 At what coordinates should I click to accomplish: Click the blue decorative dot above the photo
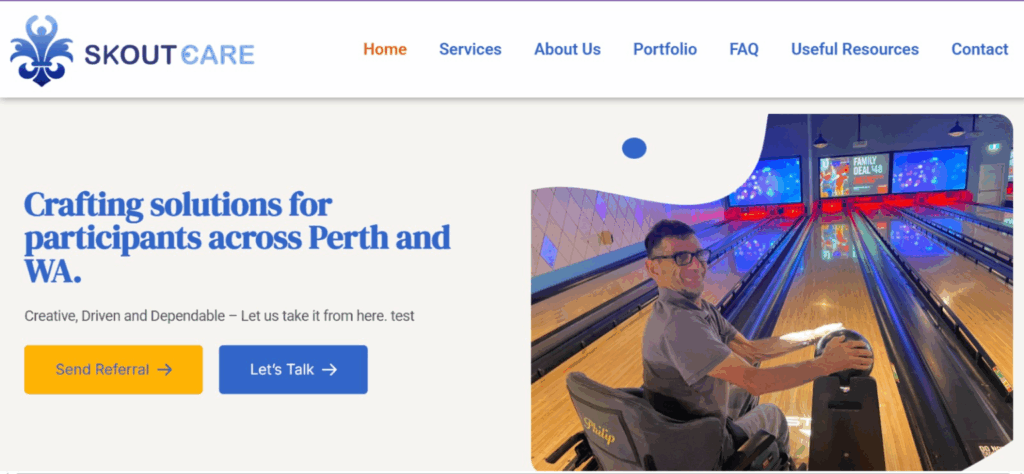634,148
